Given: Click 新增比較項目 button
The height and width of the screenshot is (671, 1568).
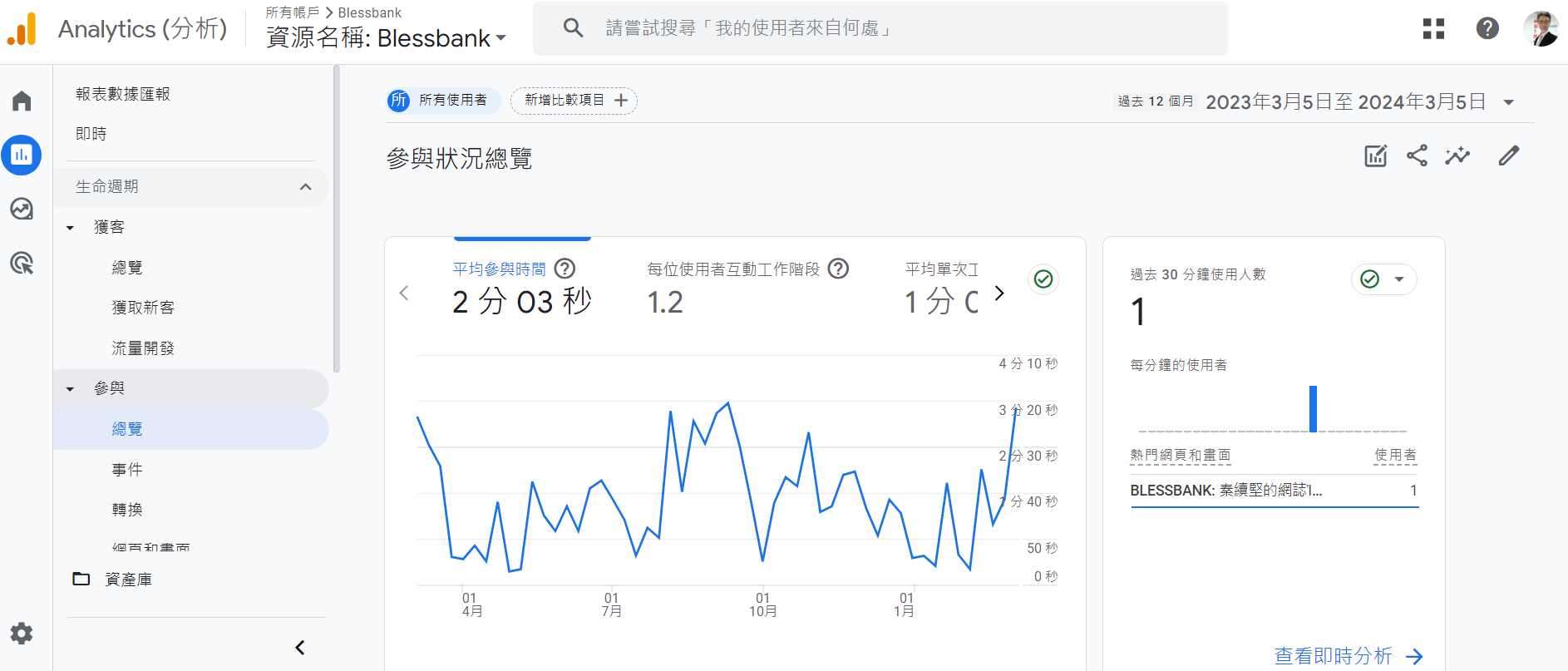Looking at the screenshot, I should (574, 101).
